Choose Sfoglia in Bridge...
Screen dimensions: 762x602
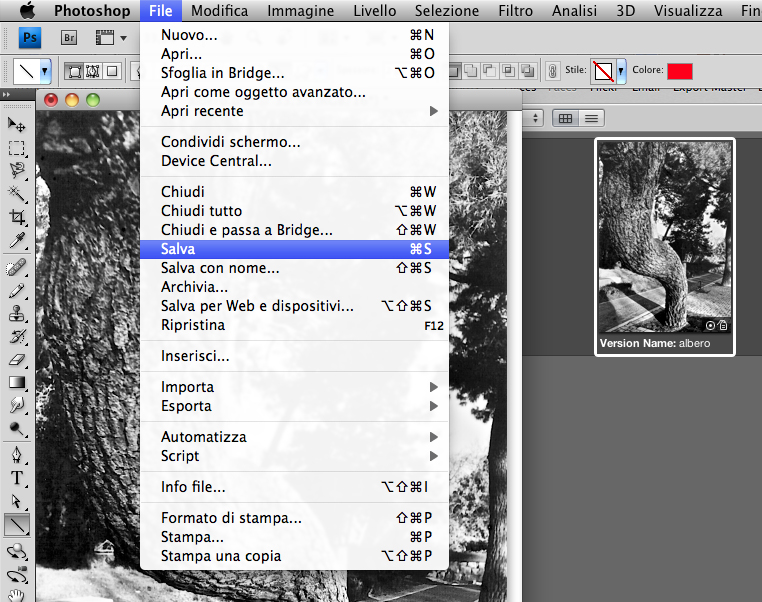point(294,73)
